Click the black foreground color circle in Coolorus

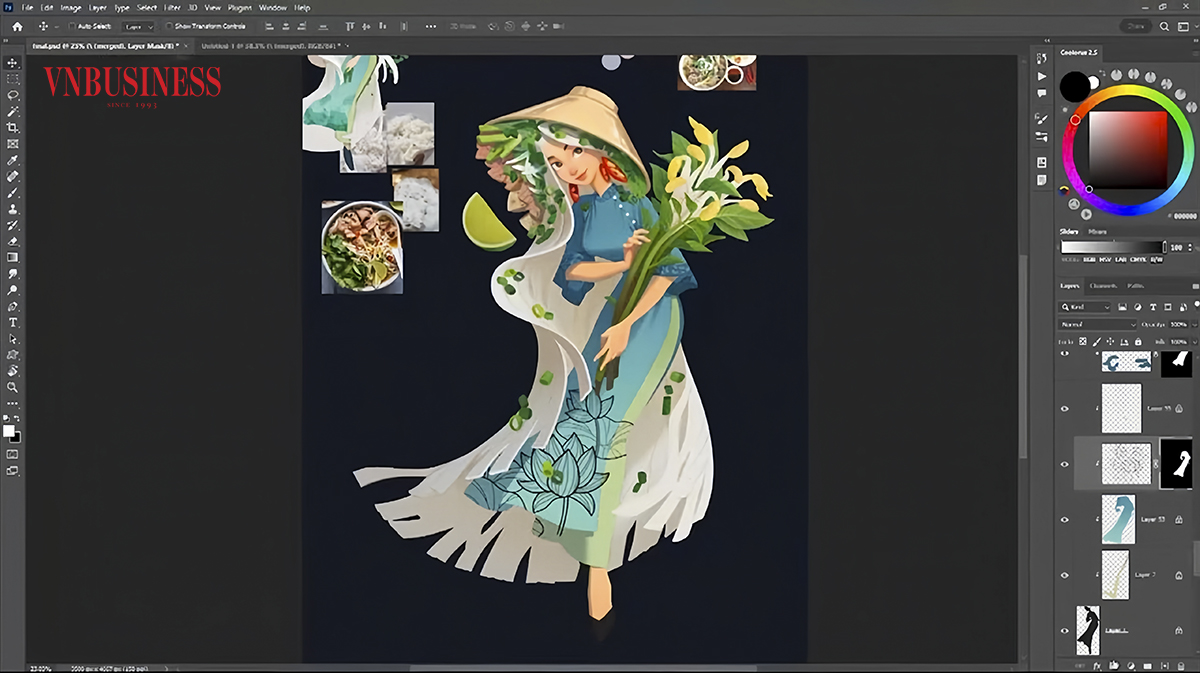coord(1074,86)
